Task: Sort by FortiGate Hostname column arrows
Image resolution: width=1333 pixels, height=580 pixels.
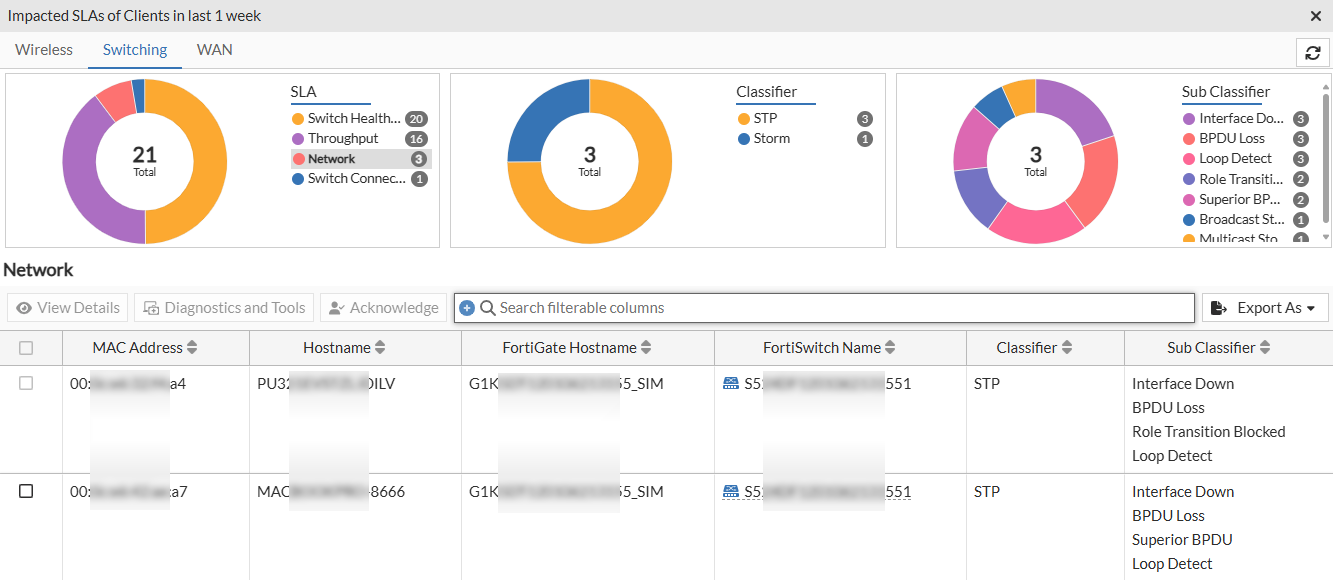Action: coord(646,348)
